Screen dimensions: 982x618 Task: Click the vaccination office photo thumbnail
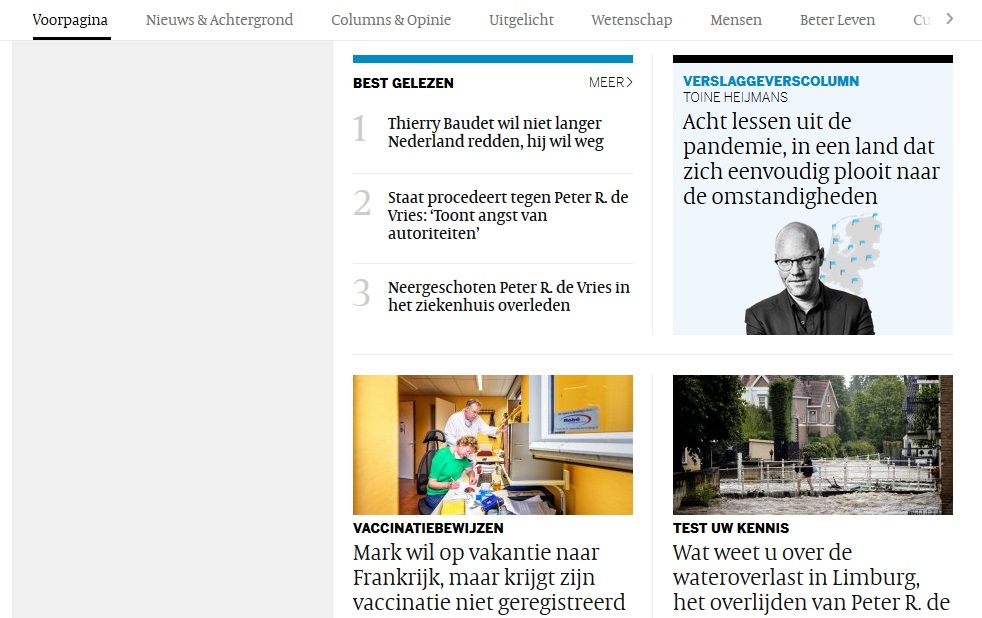tap(493, 445)
